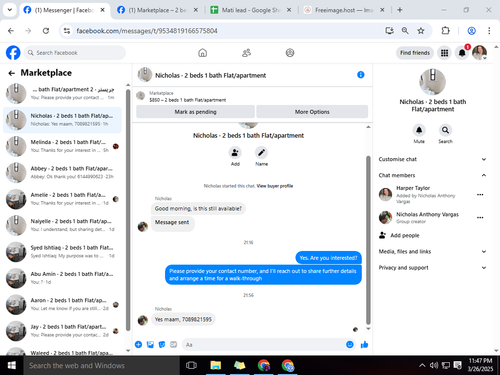The height and width of the screenshot is (375, 500).
Task: Open Chrome three-dot menu
Action: coord(489,31)
